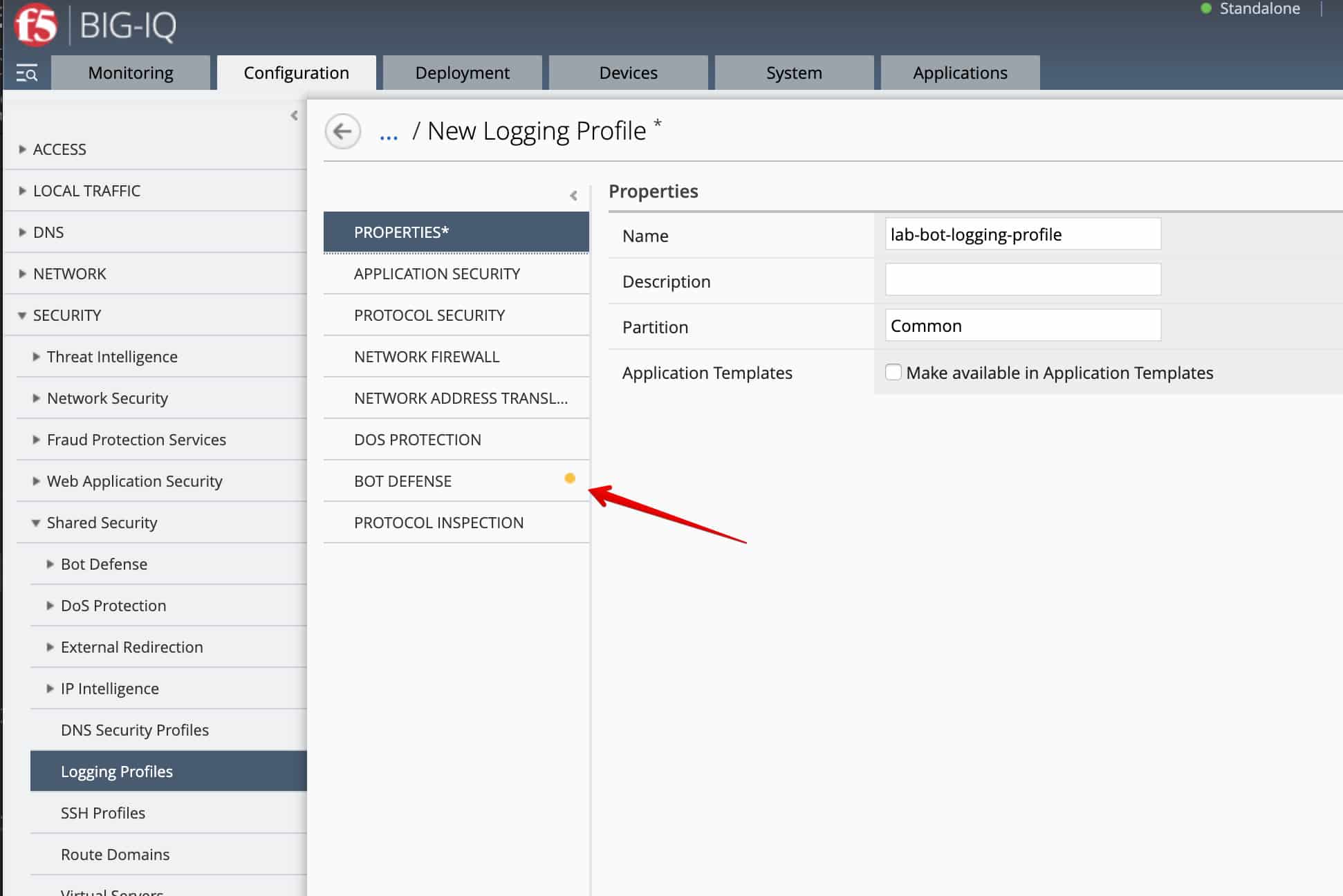Click the green Standalone status indicator
1343x896 pixels.
[1207, 9]
